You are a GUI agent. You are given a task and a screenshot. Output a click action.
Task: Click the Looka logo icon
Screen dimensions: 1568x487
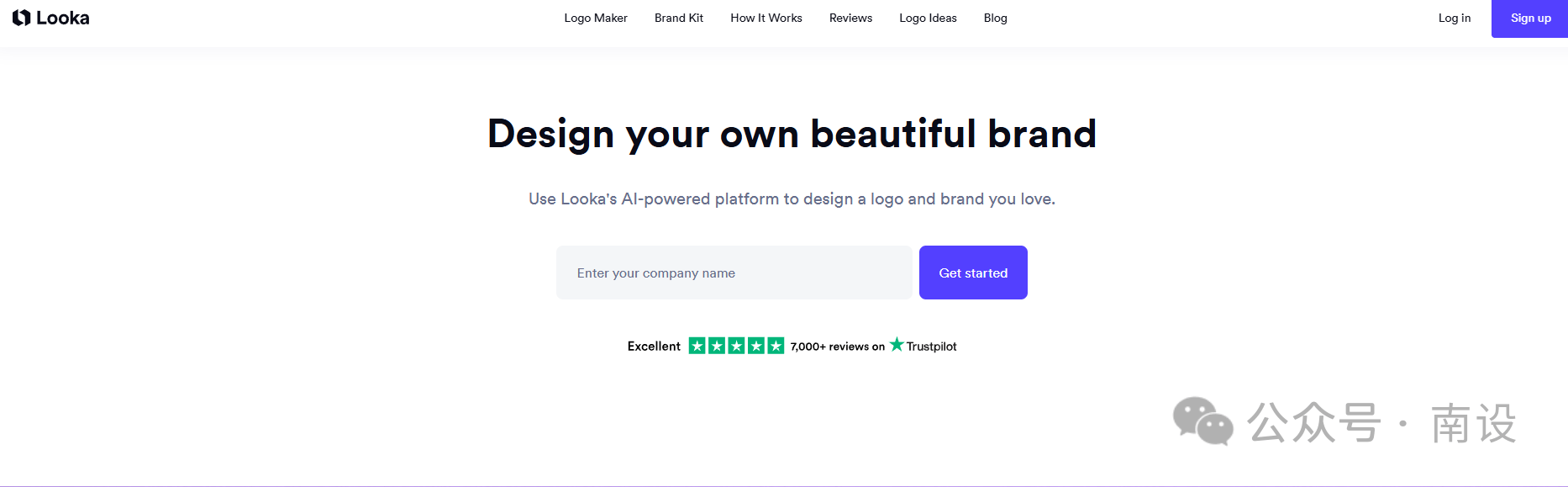[x=21, y=18]
